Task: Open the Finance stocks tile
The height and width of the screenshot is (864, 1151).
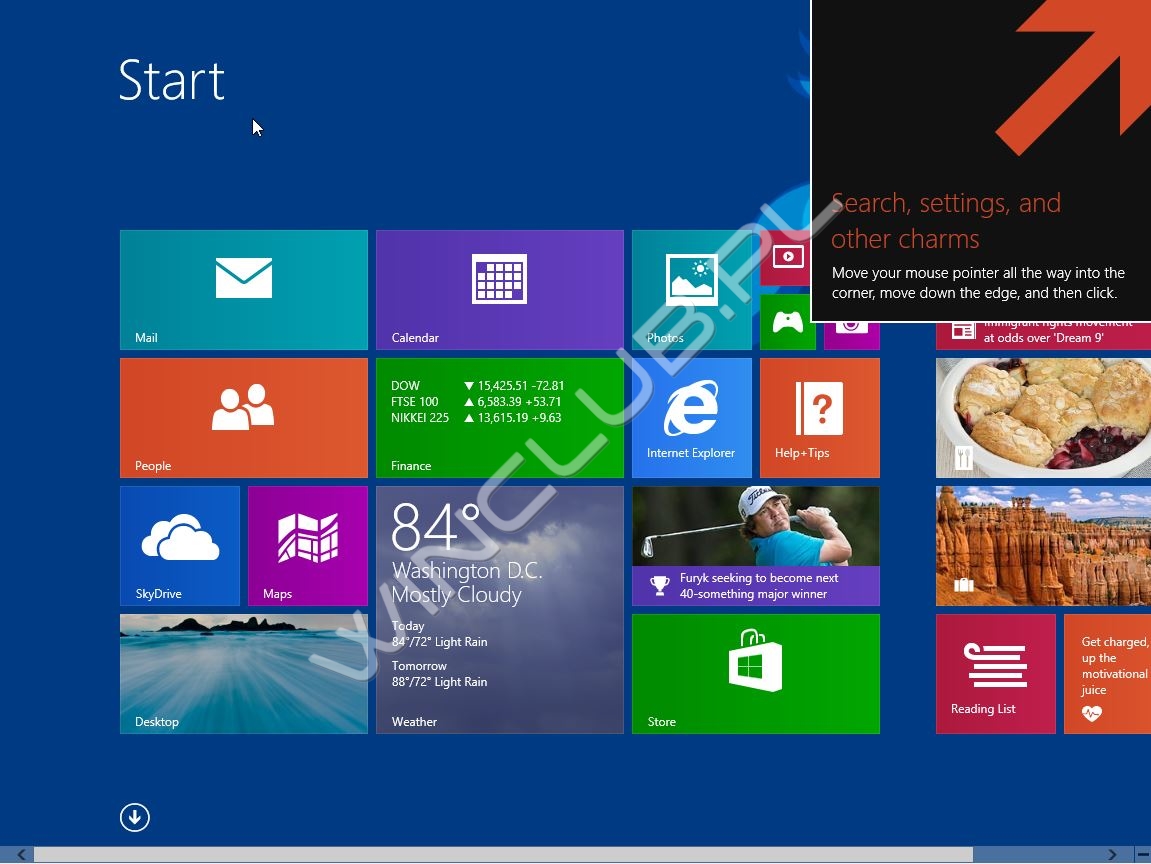Action: click(500, 418)
